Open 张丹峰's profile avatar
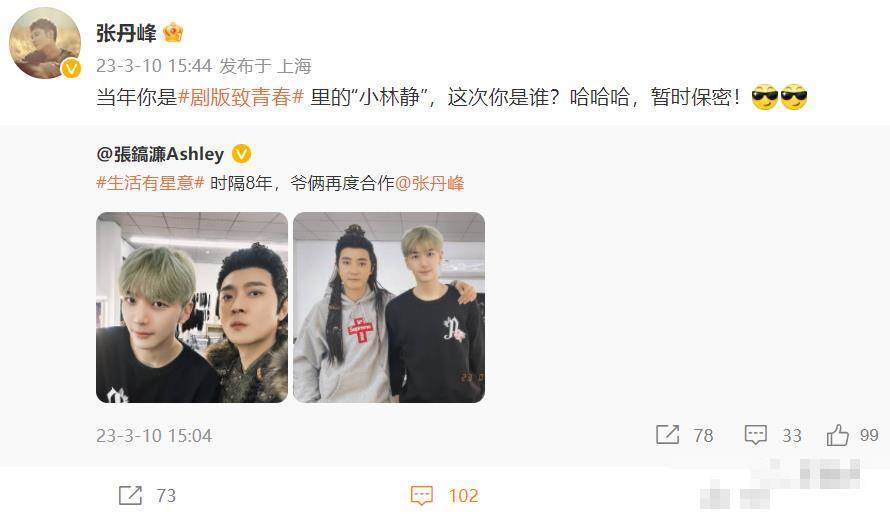This screenshot has height=514, width=890. point(45,43)
